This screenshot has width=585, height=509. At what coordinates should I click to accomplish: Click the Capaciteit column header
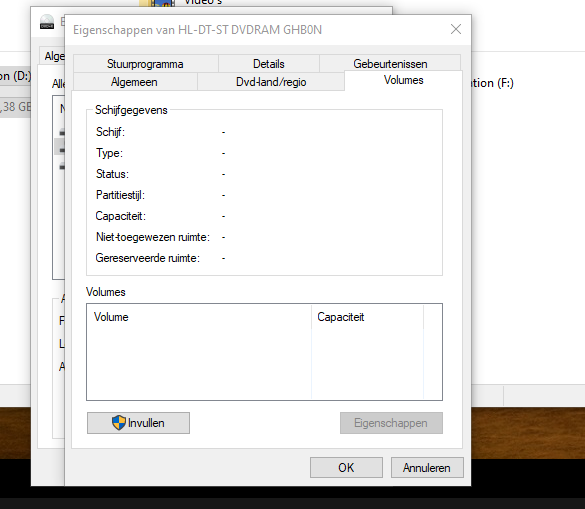pyautogui.click(x=367, y=317)
